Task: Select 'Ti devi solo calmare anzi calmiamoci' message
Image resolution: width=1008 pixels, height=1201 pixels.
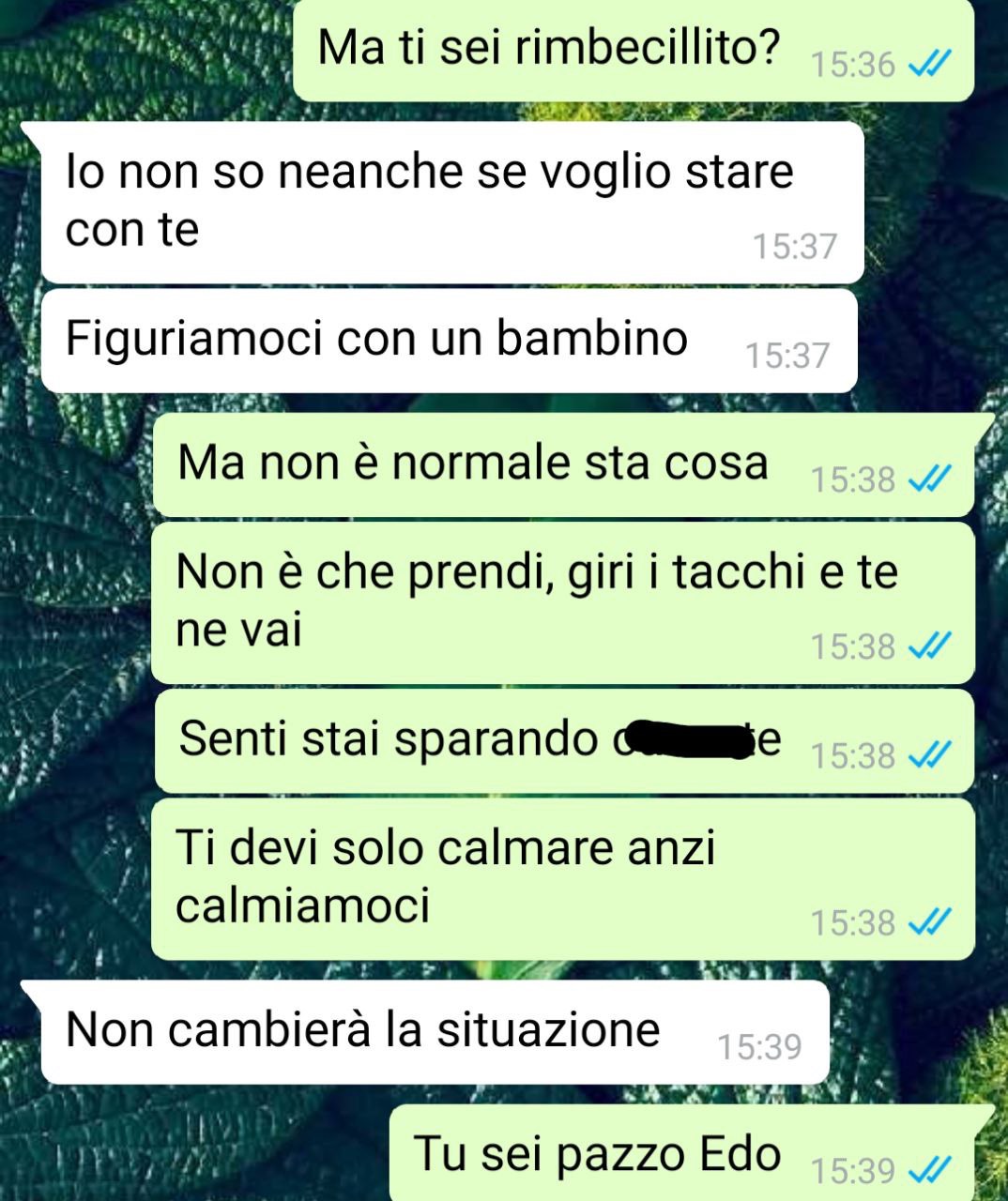Action: point(563,878)
